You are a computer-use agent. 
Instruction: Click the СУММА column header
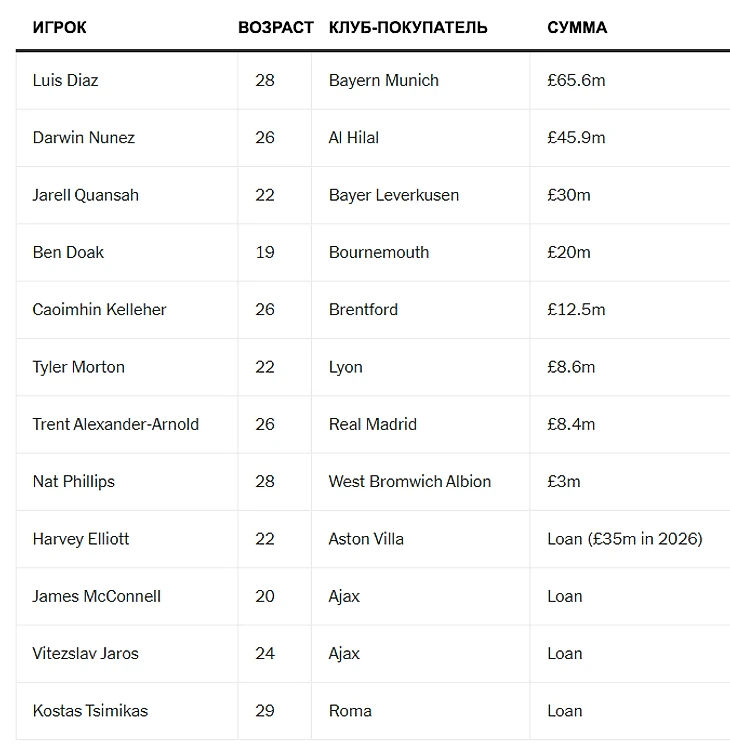click(577, 27)
